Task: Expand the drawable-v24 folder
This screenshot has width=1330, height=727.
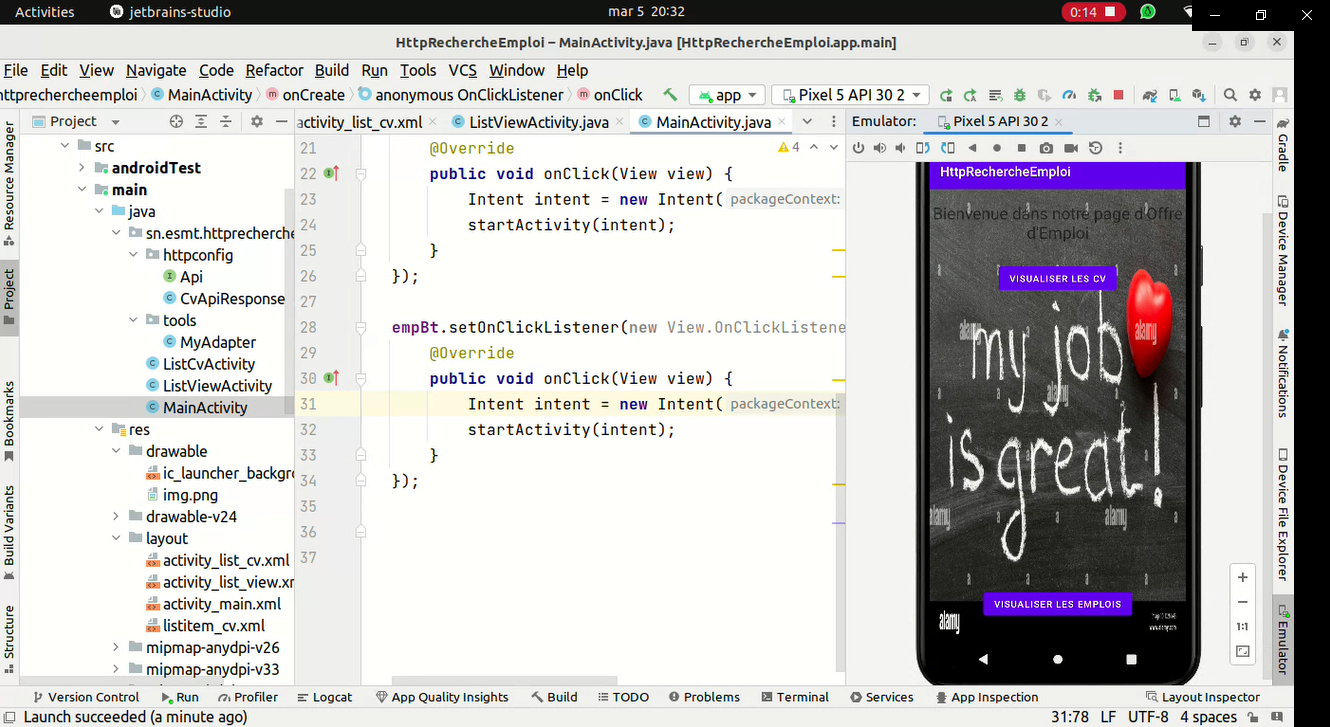Action: 113,516
